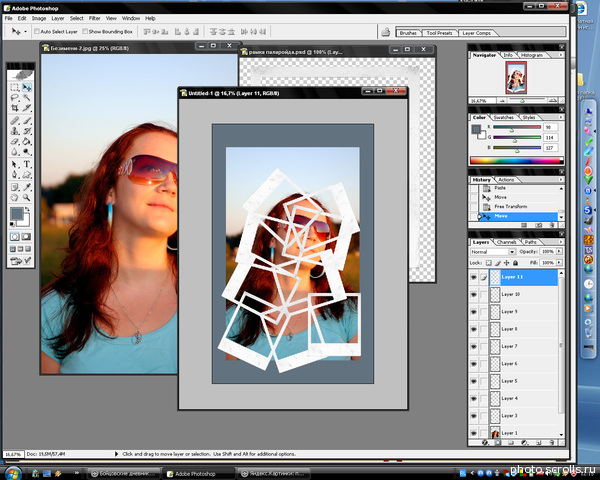The image size is (600, 480).
Task: Open the Opacity slider arrow
Action: 559,251
